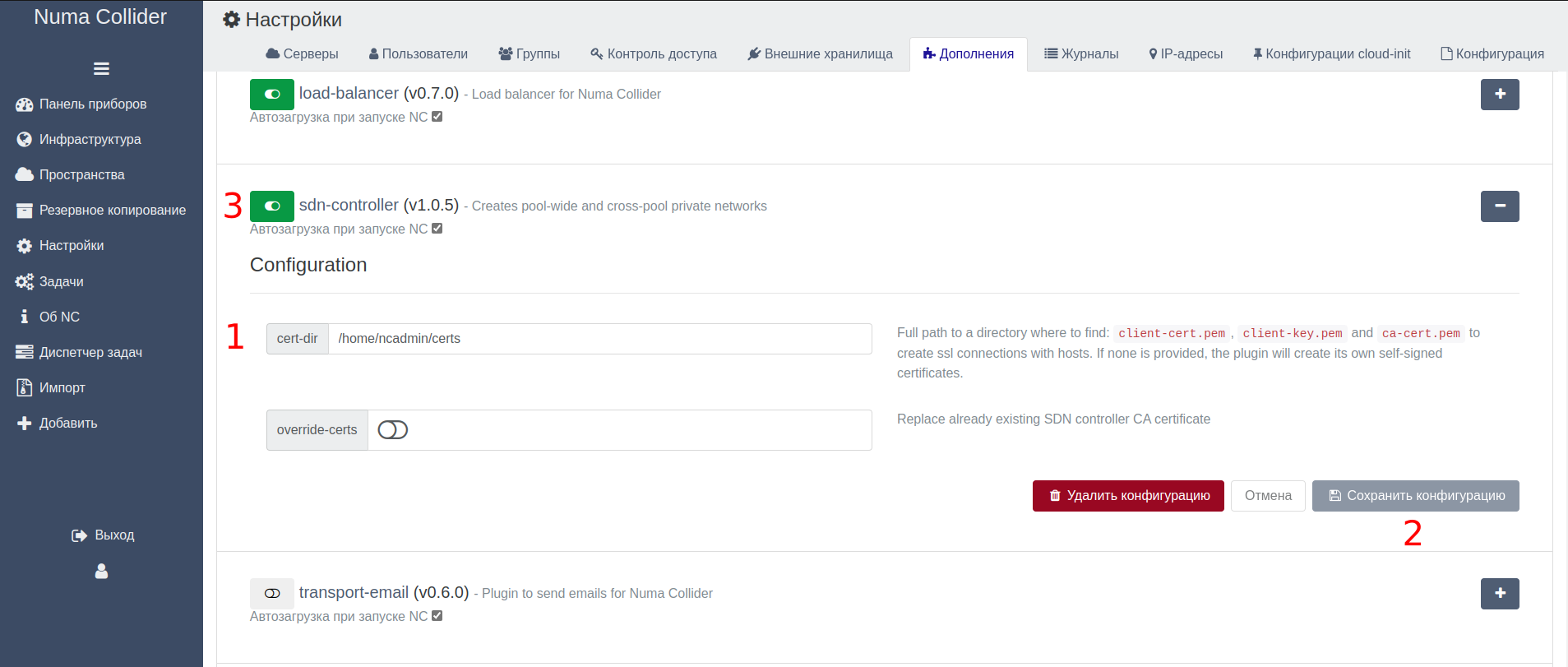Click Удалить конфигурацию button
Image resolution: width=1568 pixels, height=667 pixels.
click(1128, 496)
